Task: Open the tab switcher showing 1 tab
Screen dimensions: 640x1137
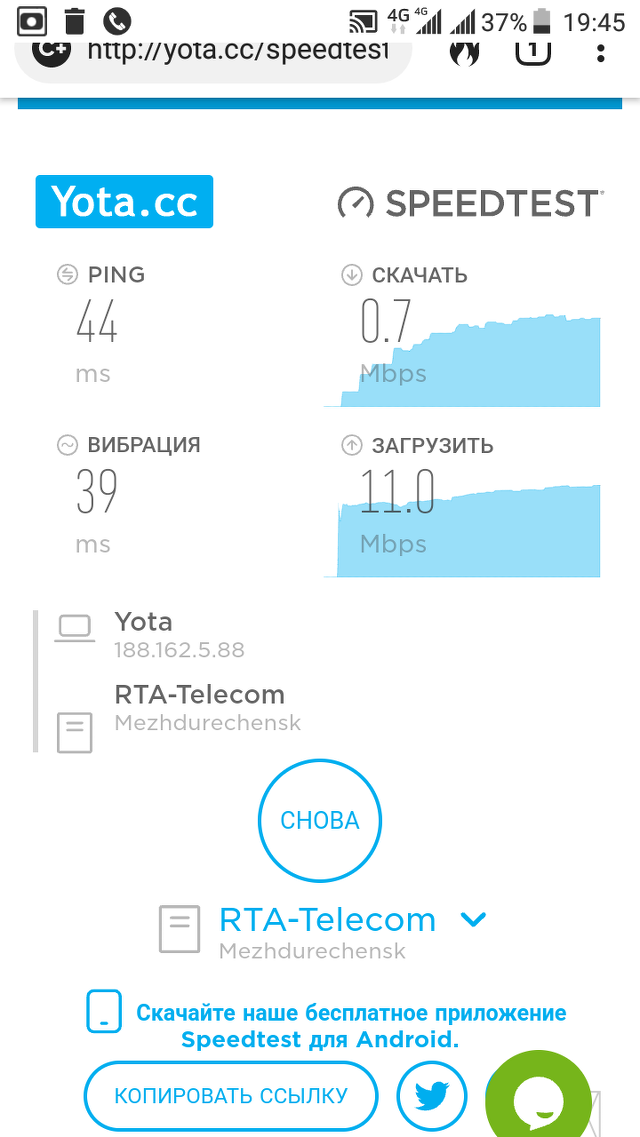Action: pos(533,51)
